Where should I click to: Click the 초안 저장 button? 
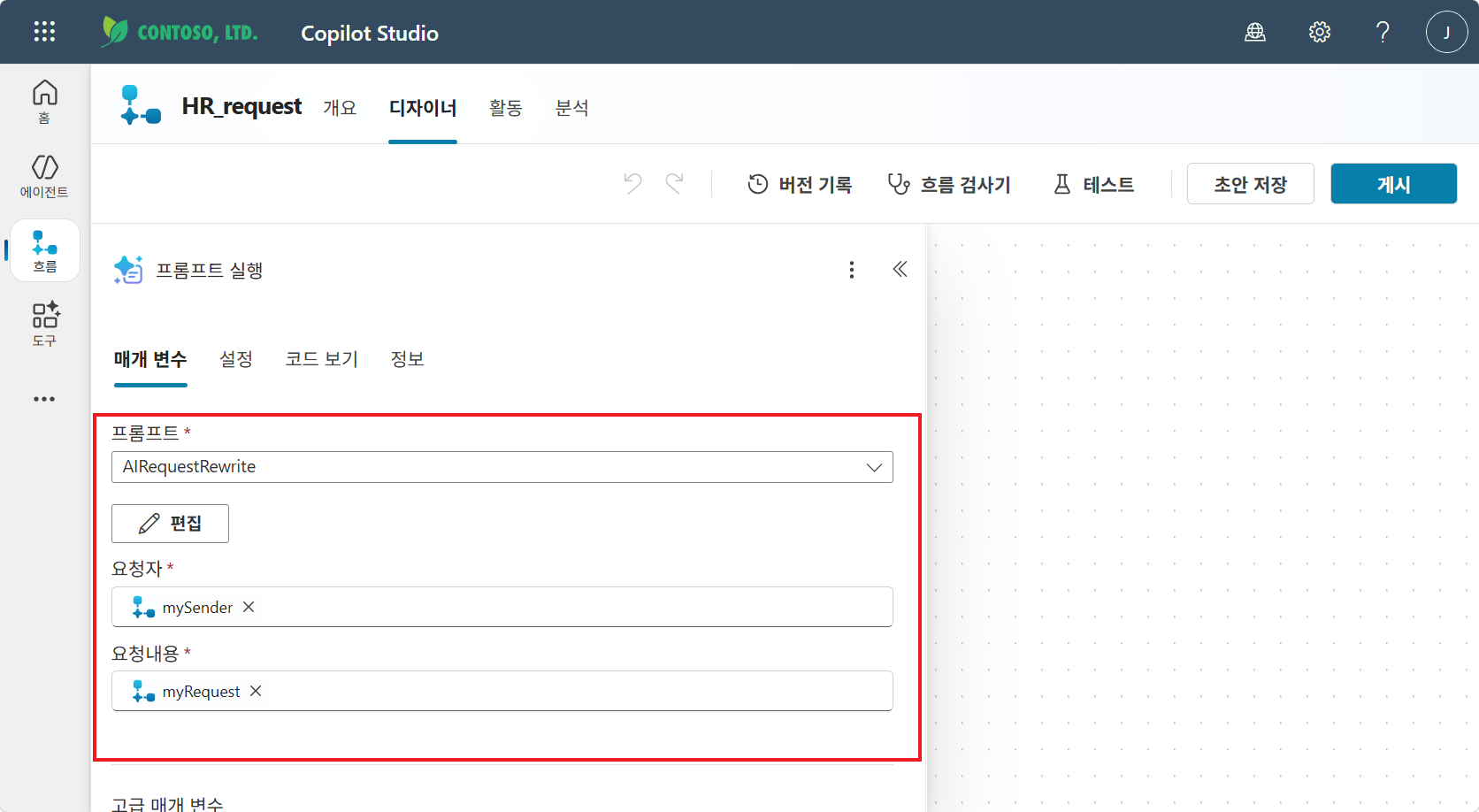[1250, 184]
